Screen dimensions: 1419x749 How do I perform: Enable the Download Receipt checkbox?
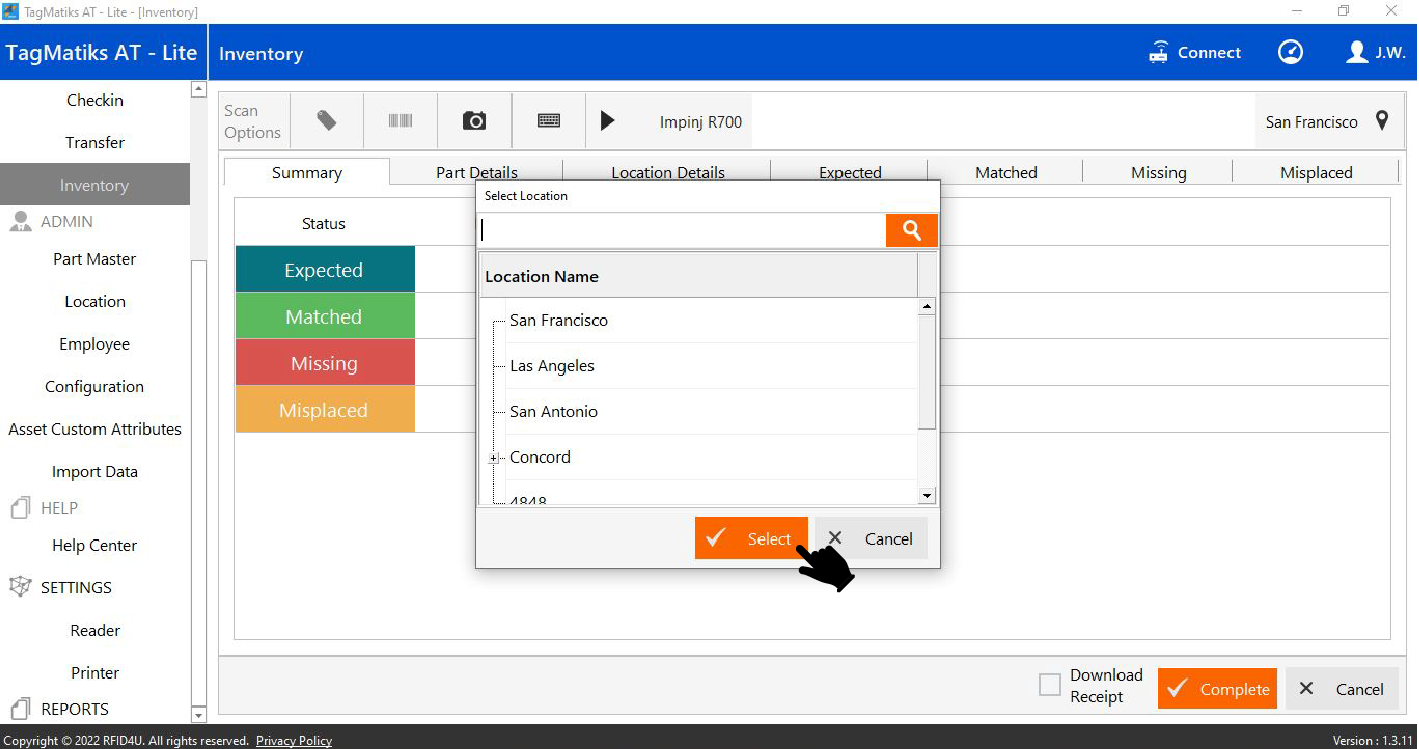[1049, 685]
